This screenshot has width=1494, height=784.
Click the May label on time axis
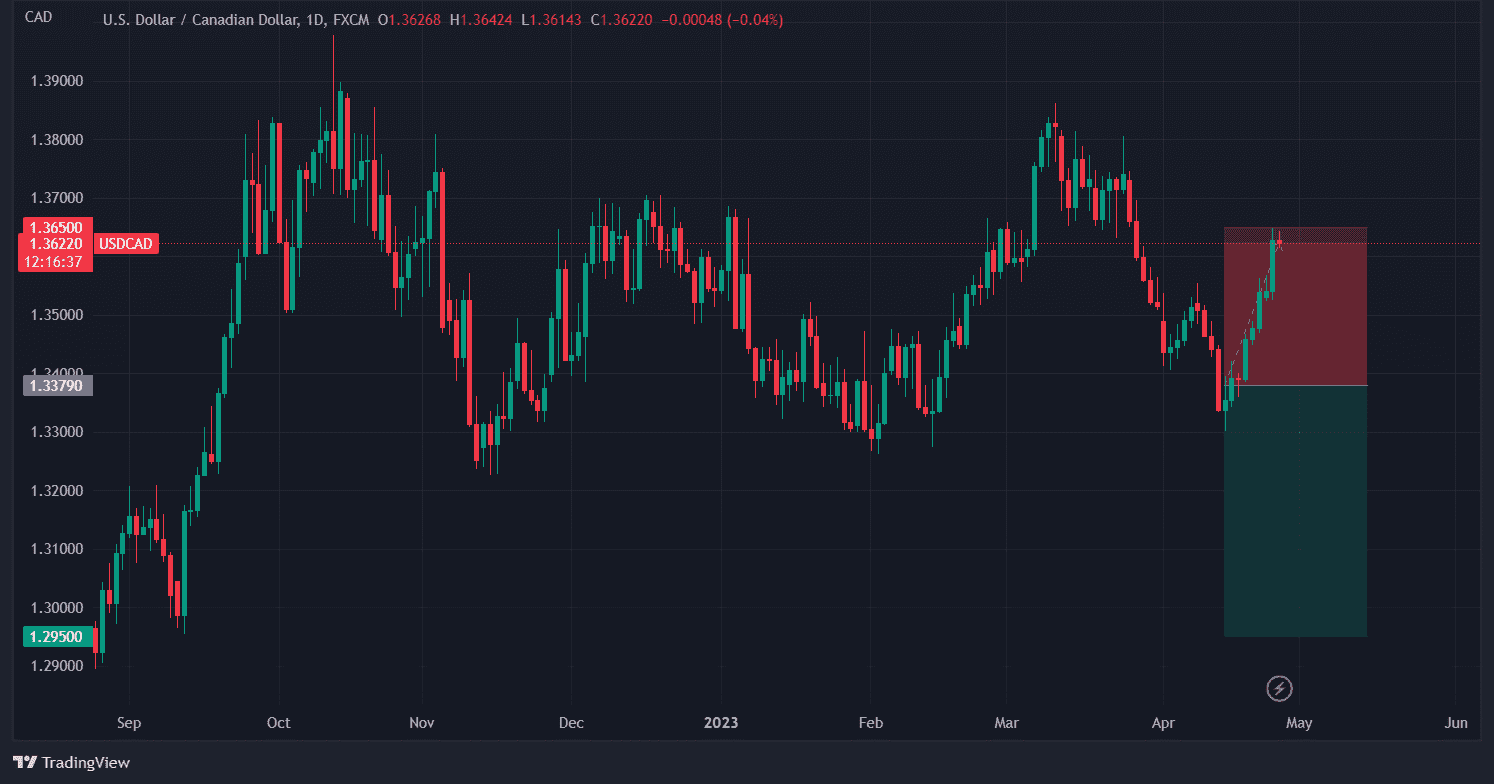(1299, 723)
